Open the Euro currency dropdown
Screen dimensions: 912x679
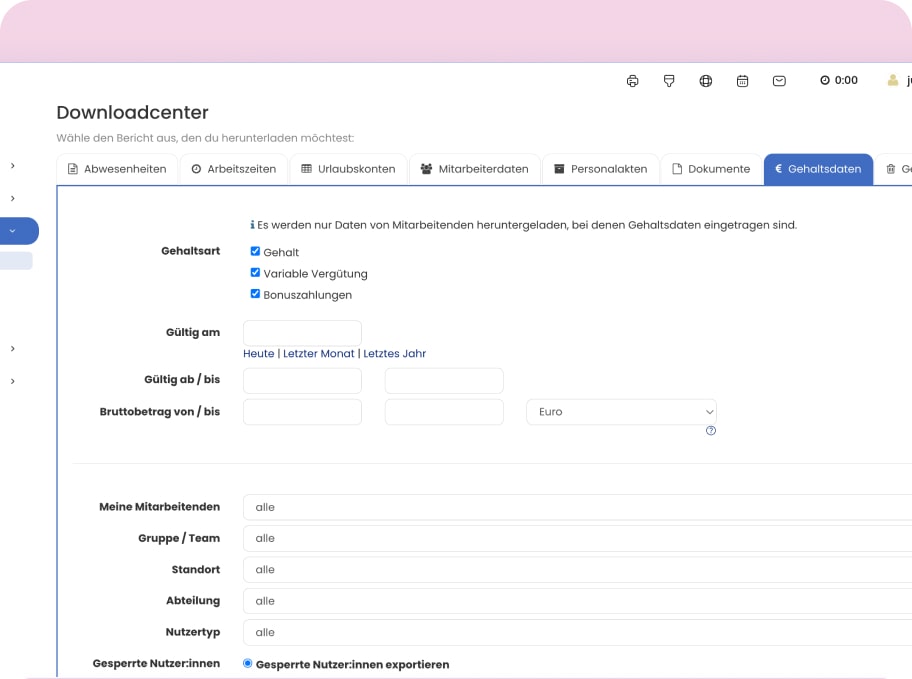[621, 412]
